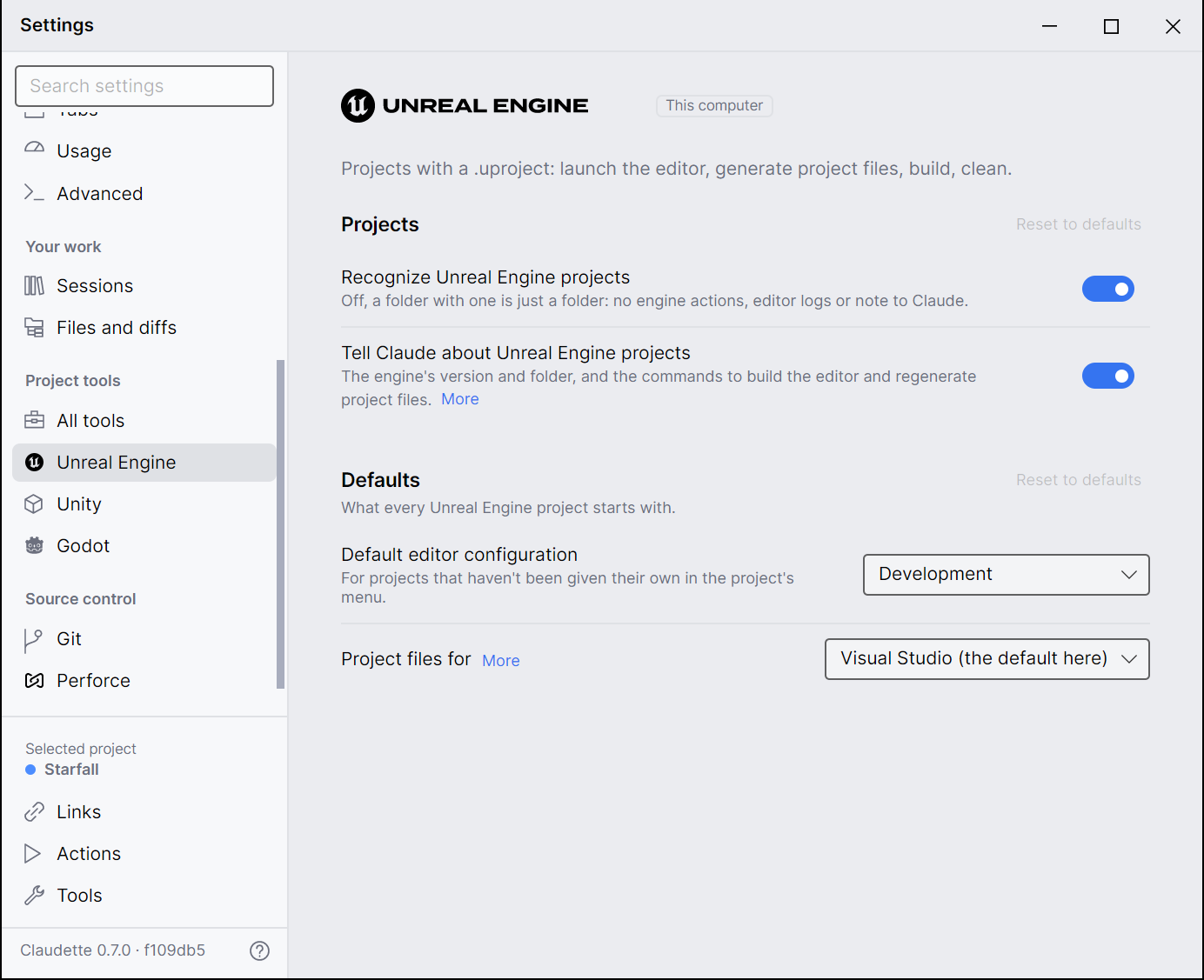Viewport: 1204px width, 980px height.
Task: Select Sessions in the sidebar
Action: [144, 285]
